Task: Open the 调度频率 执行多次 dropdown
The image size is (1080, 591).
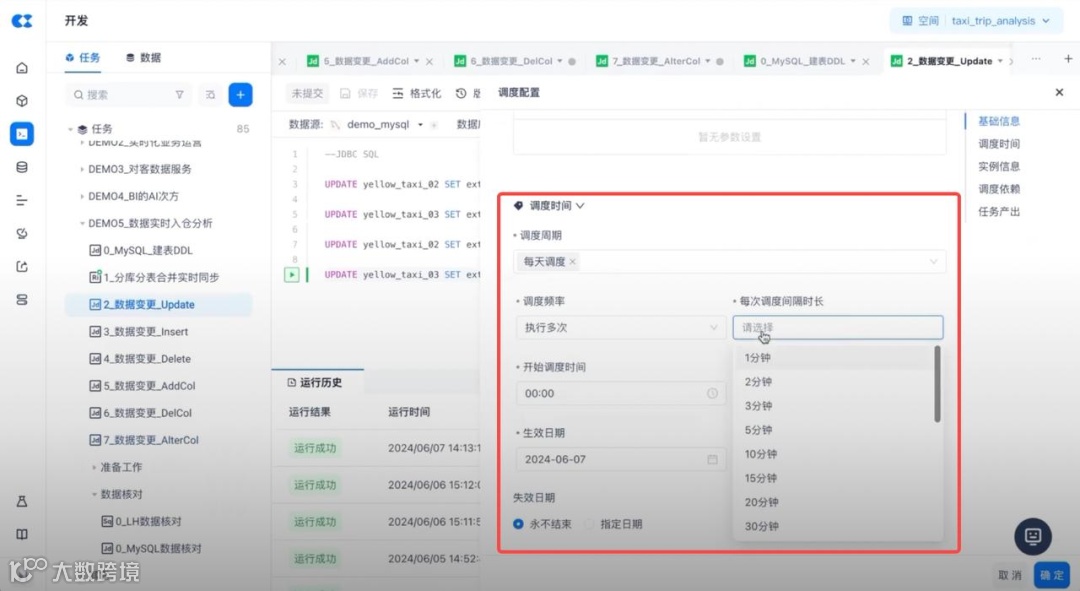Action: 621,328
